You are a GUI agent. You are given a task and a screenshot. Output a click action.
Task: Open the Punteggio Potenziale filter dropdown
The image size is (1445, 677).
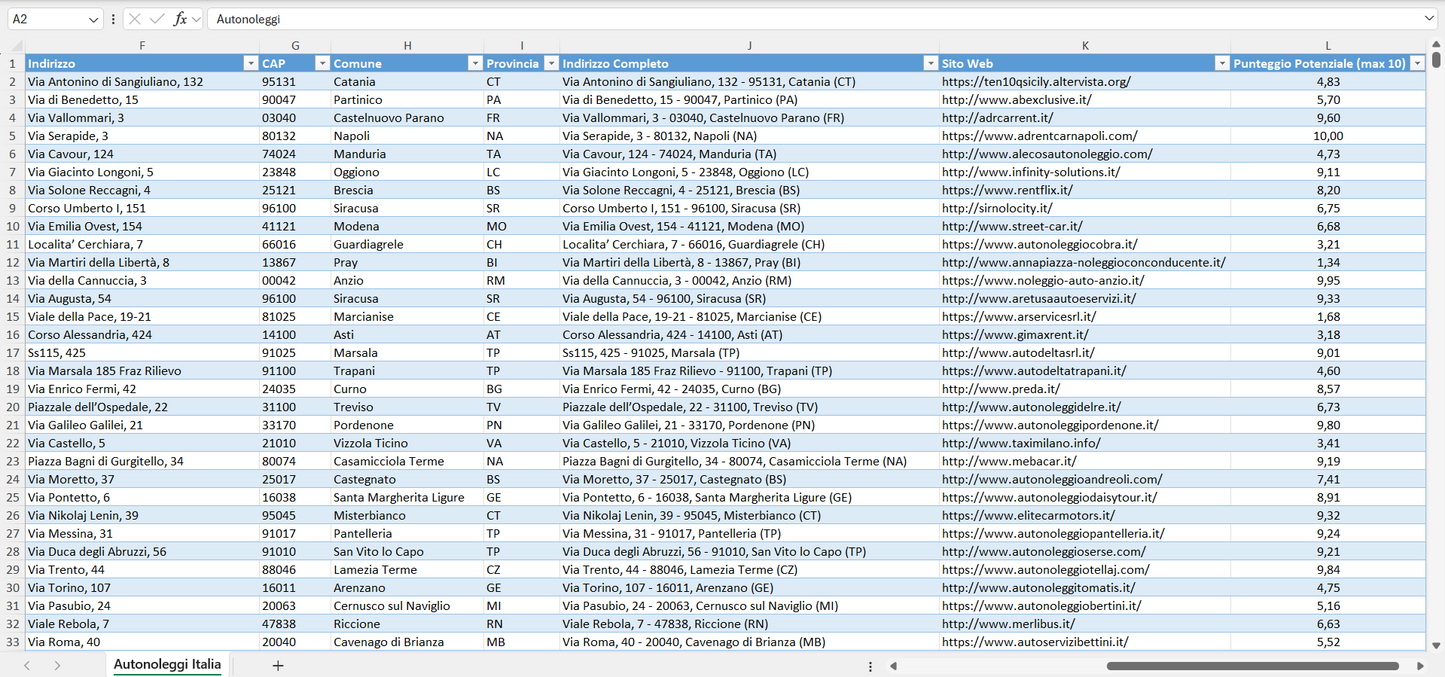pyautogui.click(x=1416, y=63)
